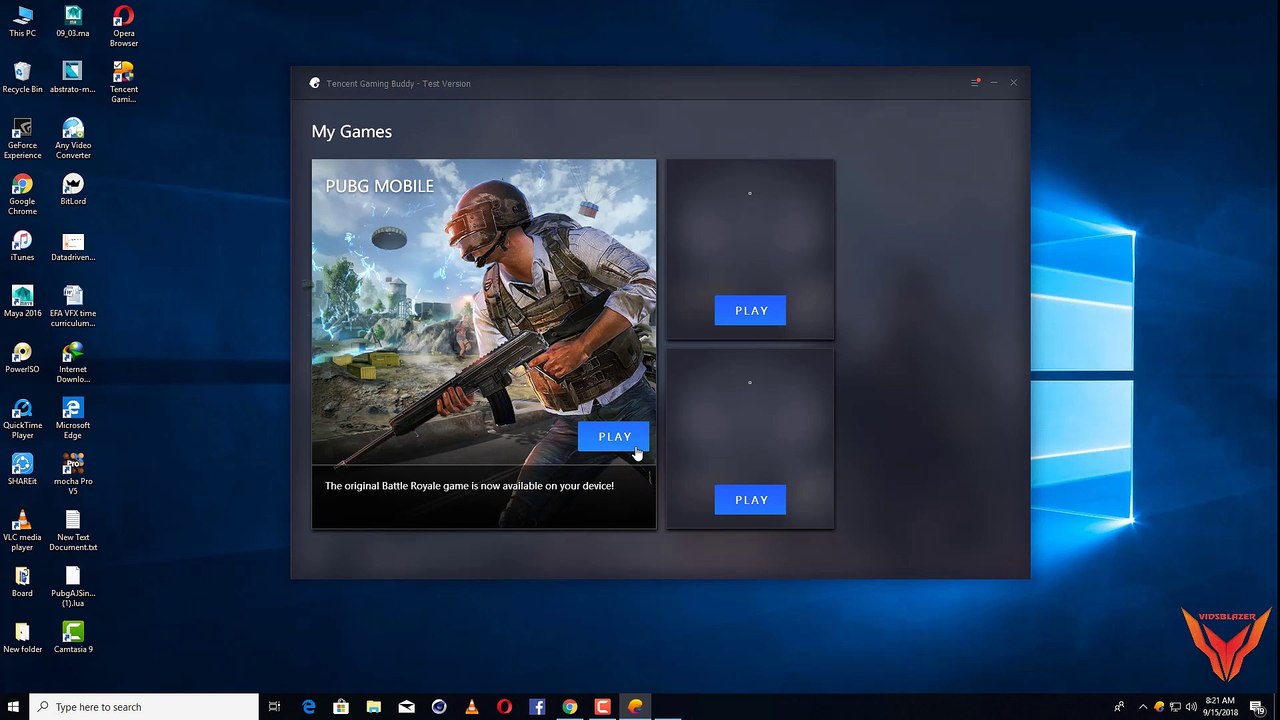Select the 09_03.ma file on desktop
The image size is (1280, 720).
pyautogui.click(x=72, y=21)
